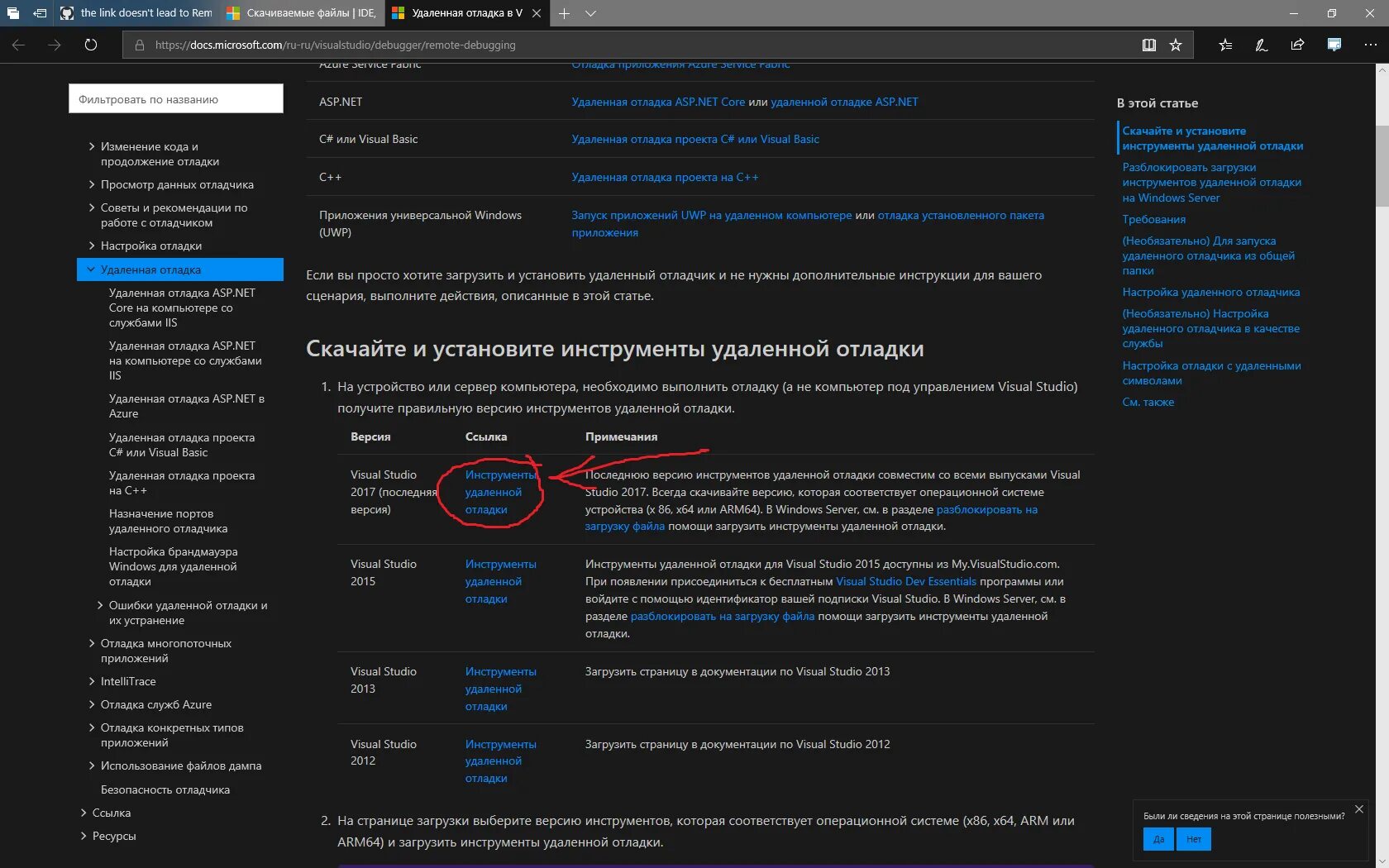
Task: Select the Удаленная отладка в V tab
Action: [467, 13]
